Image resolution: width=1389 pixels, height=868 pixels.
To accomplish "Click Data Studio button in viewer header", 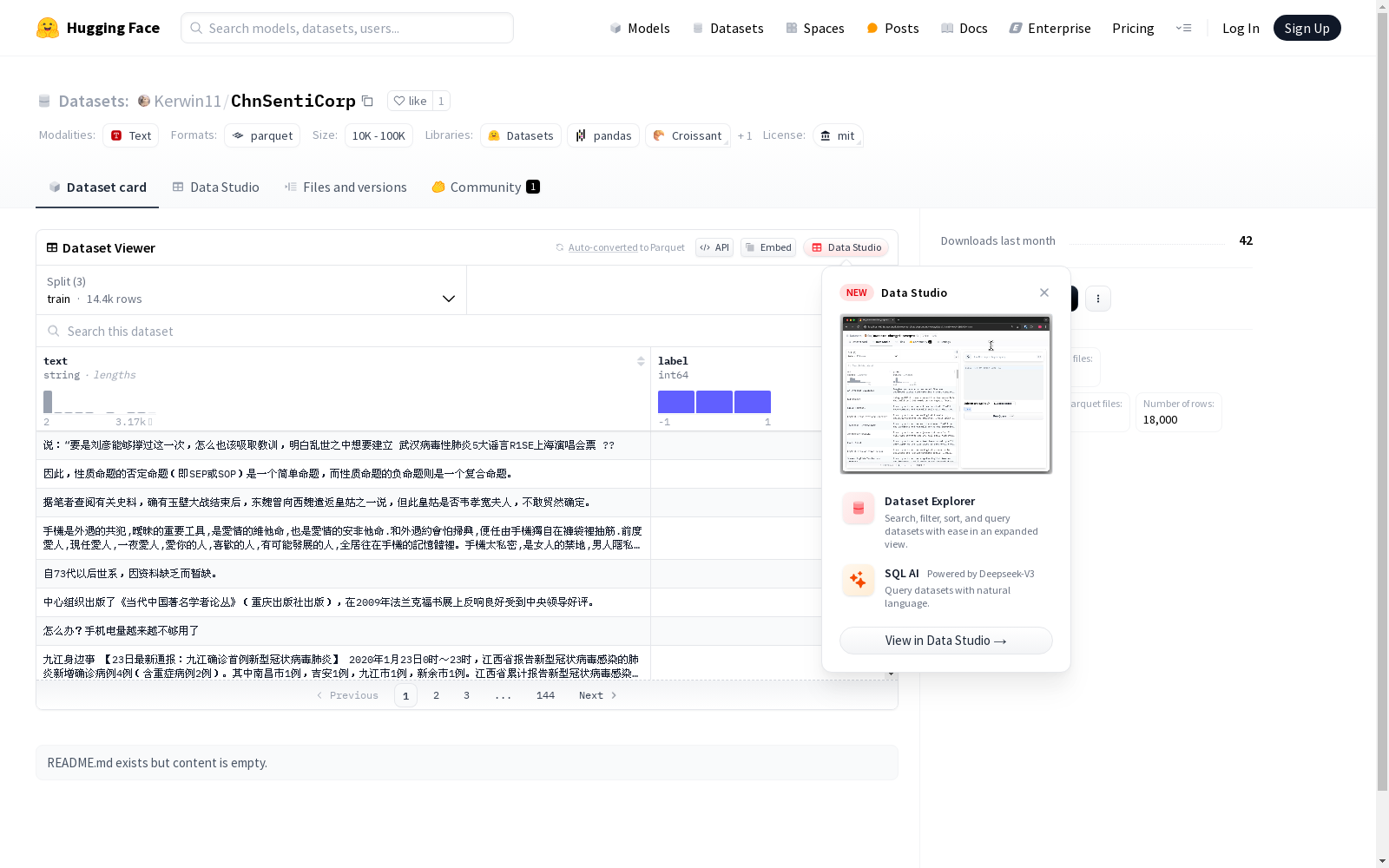I will pos(846,247).
